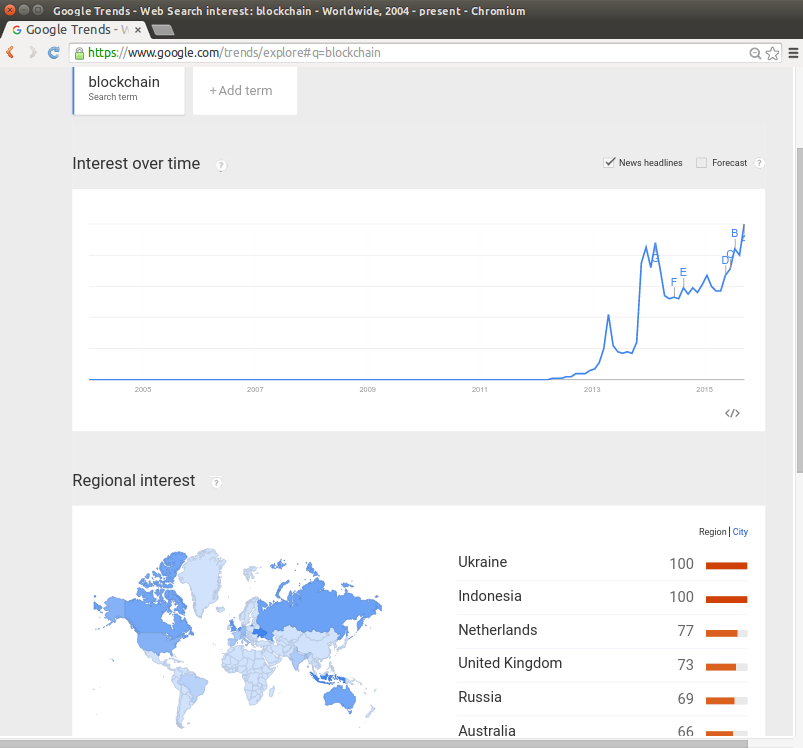The width and height of the screenshot is (803, 748).
Task: Close the Google Trends tab
Action: 138,30
